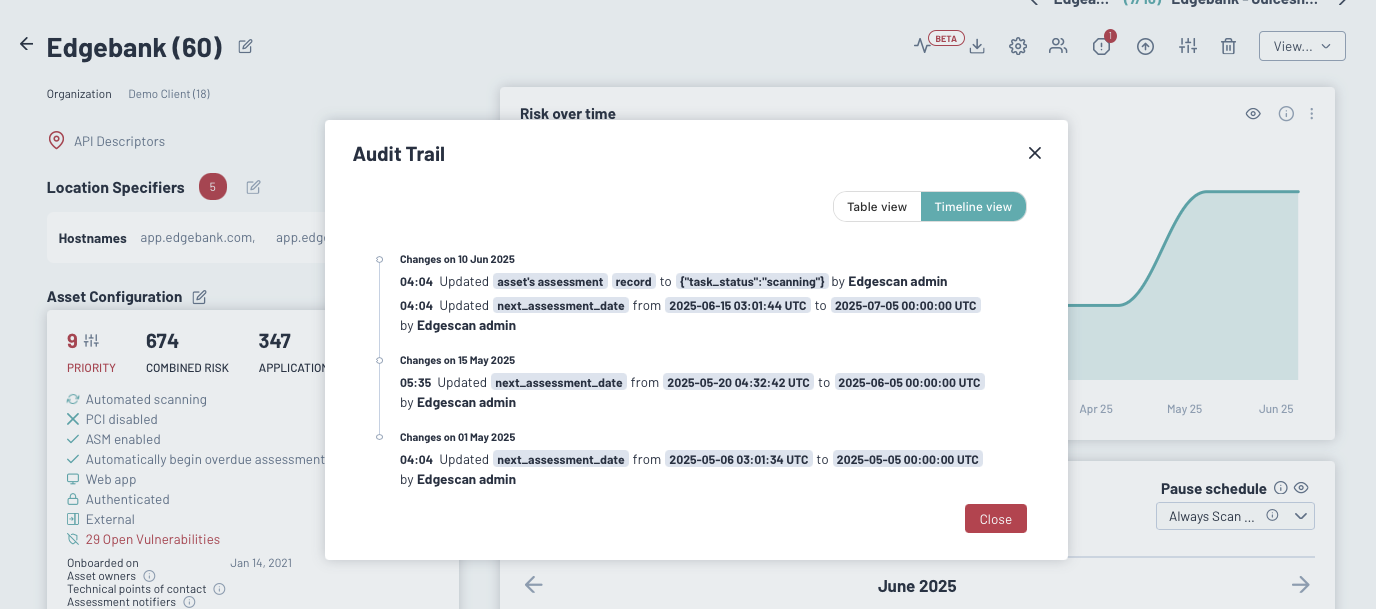Click the Web app monitor icon

(72, 480)
